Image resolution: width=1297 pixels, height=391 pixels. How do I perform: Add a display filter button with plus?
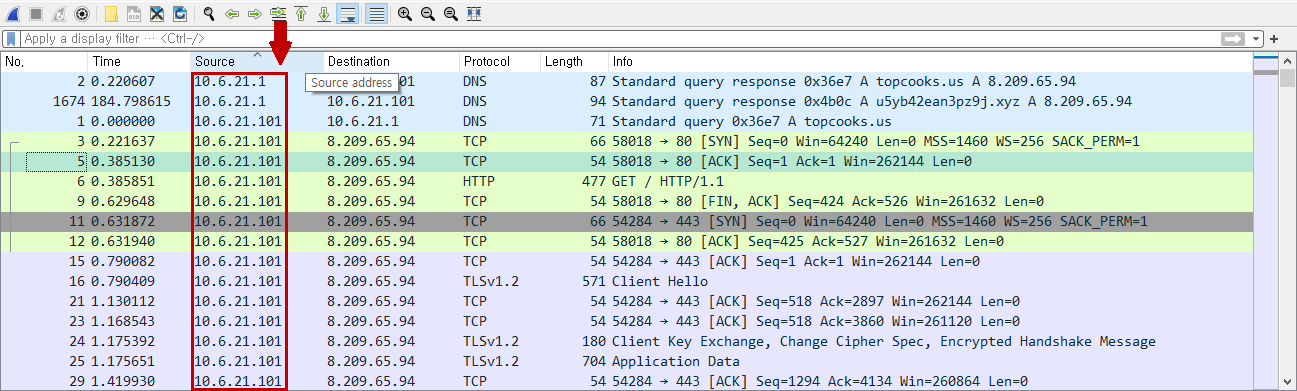[x=1275, y=39]
